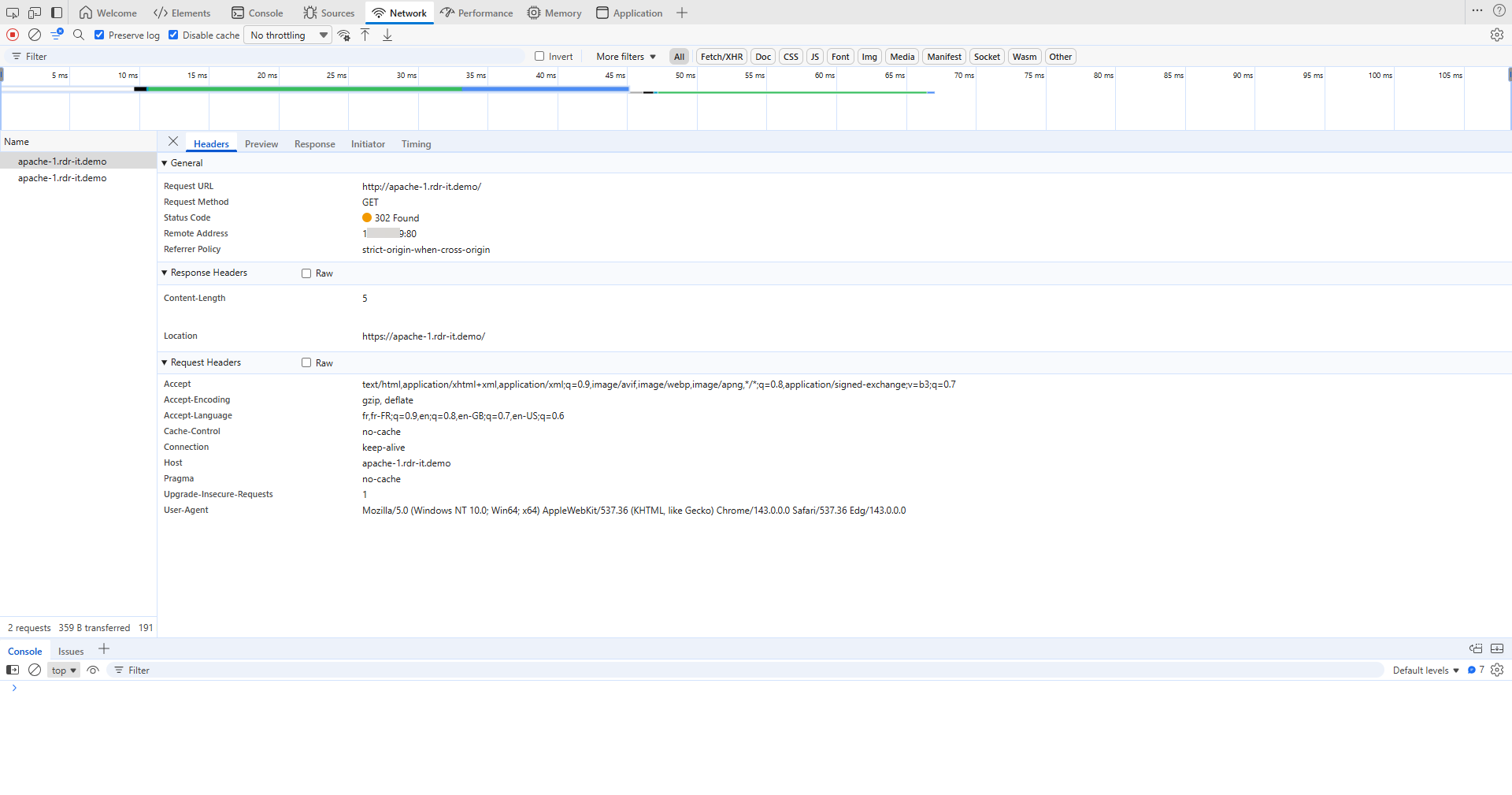
Task: Open the Console panel tab
Action: point(257,13)
